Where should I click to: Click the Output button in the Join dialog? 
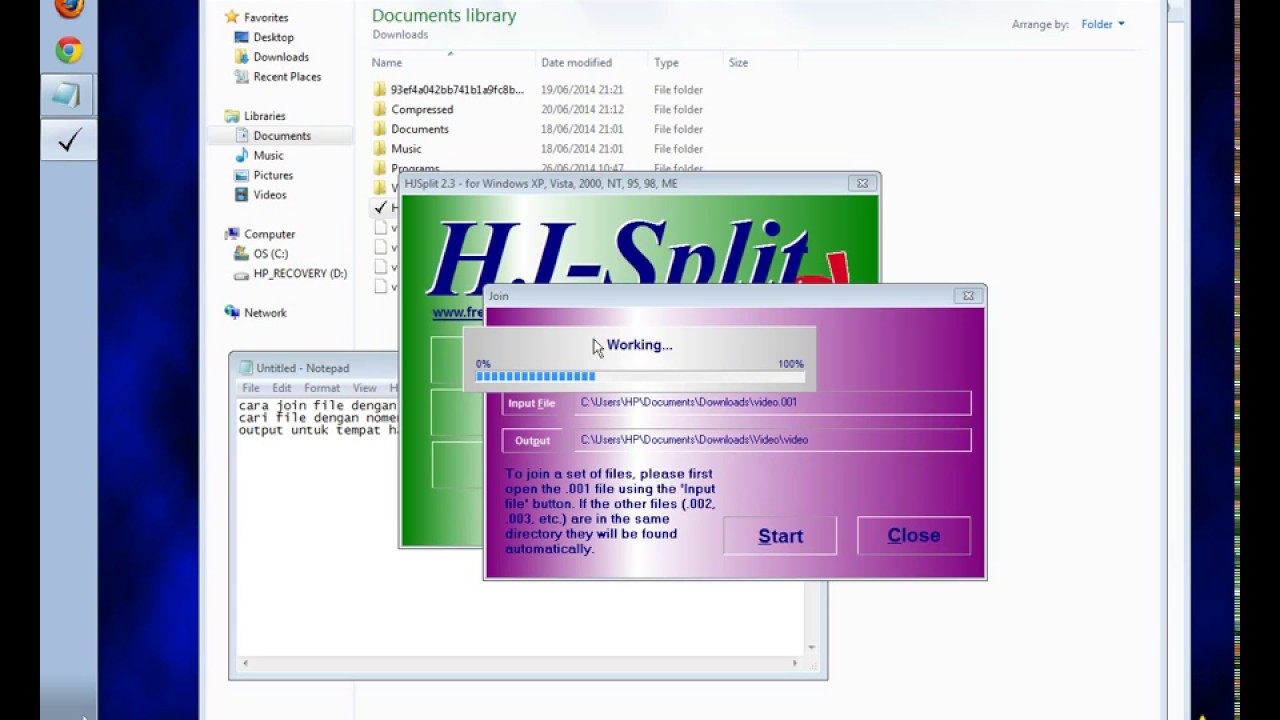click(x=531, y=440)
